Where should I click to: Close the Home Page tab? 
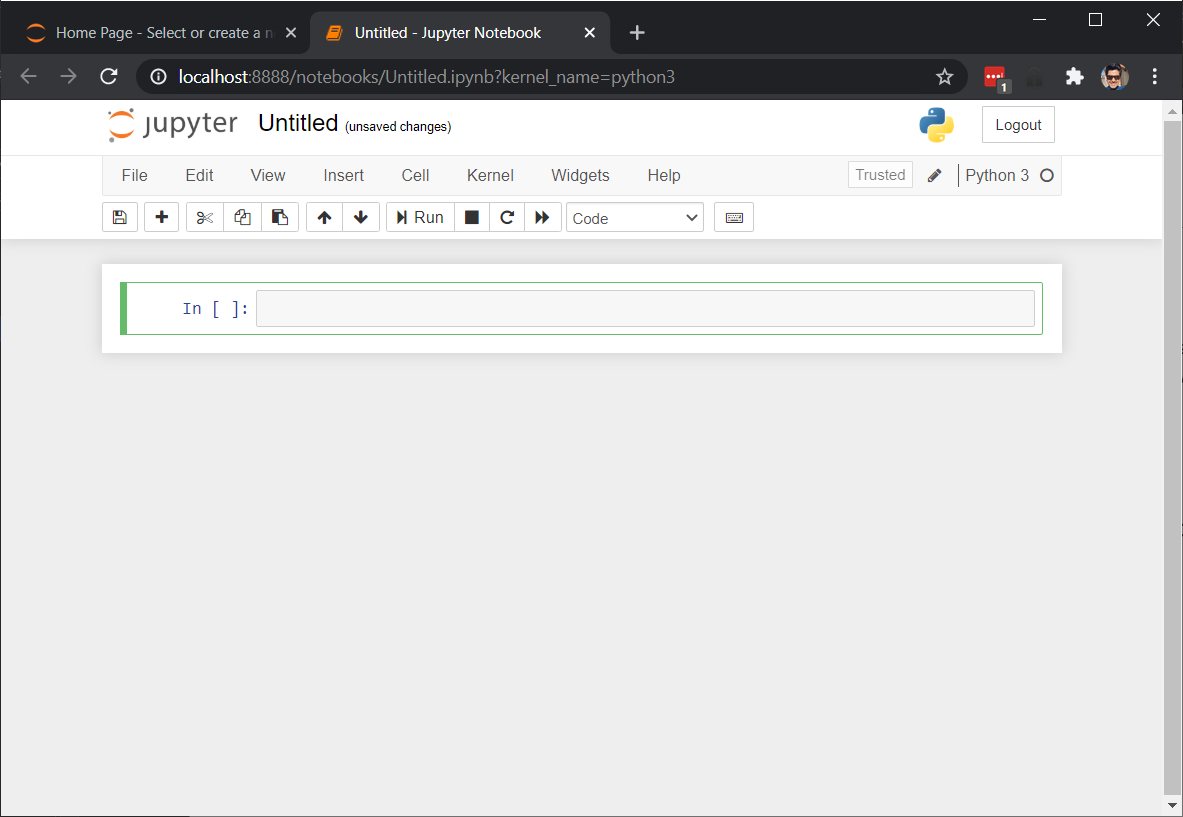291,32
